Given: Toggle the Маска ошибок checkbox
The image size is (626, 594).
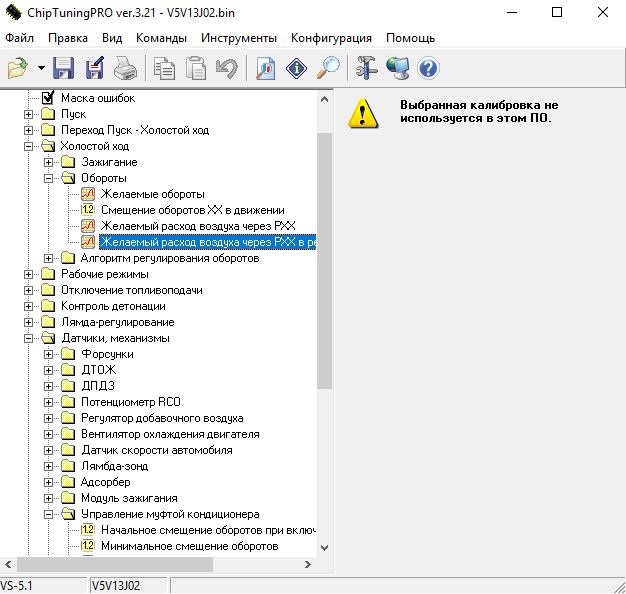Looking at the screenshot, I should click(47, 98).
